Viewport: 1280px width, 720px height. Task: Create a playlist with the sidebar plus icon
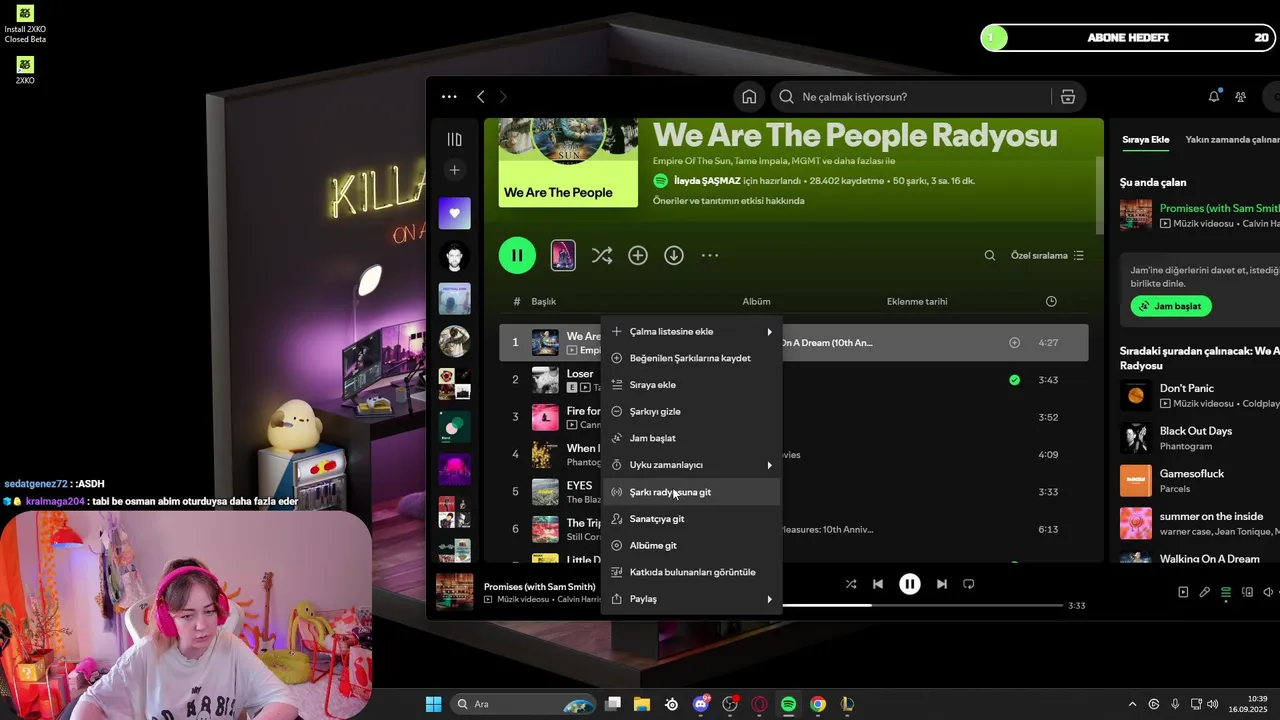click(454, 170)
